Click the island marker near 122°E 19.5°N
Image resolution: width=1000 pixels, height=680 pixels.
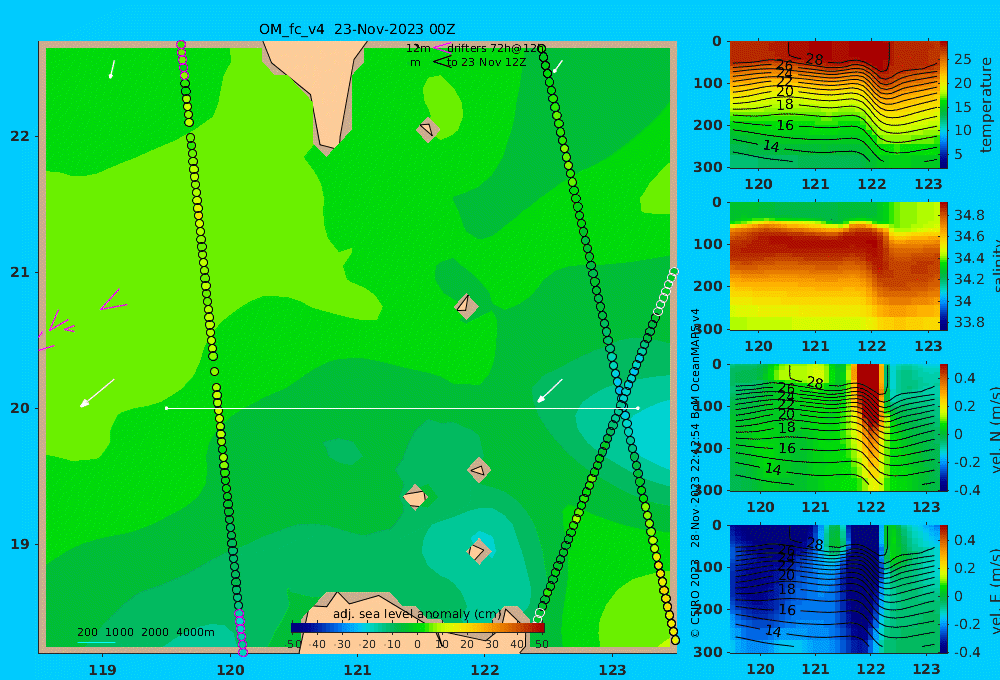pyautogui.click(x=478, y=470)
